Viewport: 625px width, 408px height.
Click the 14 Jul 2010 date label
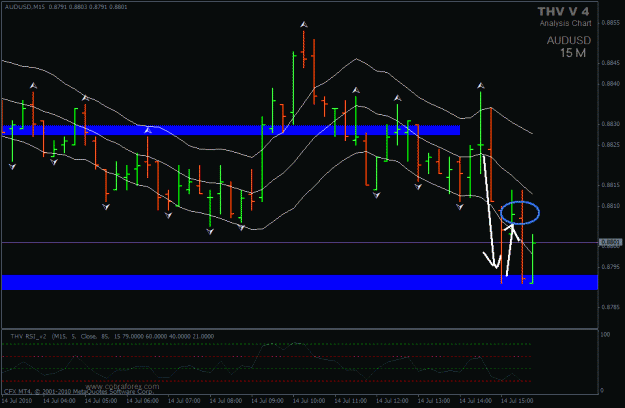pyautogui.click(x=17, y=400)
